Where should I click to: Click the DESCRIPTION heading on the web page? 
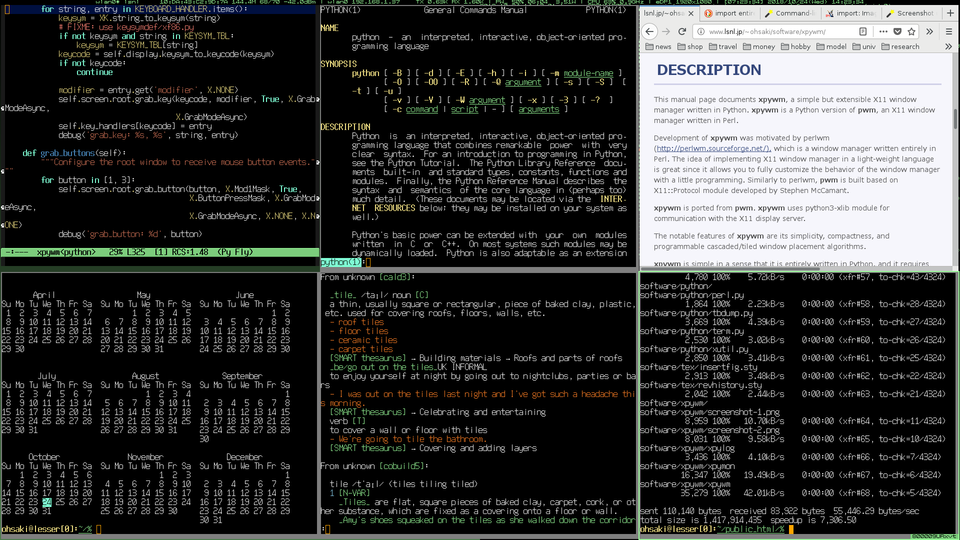(x=709, y=70)
